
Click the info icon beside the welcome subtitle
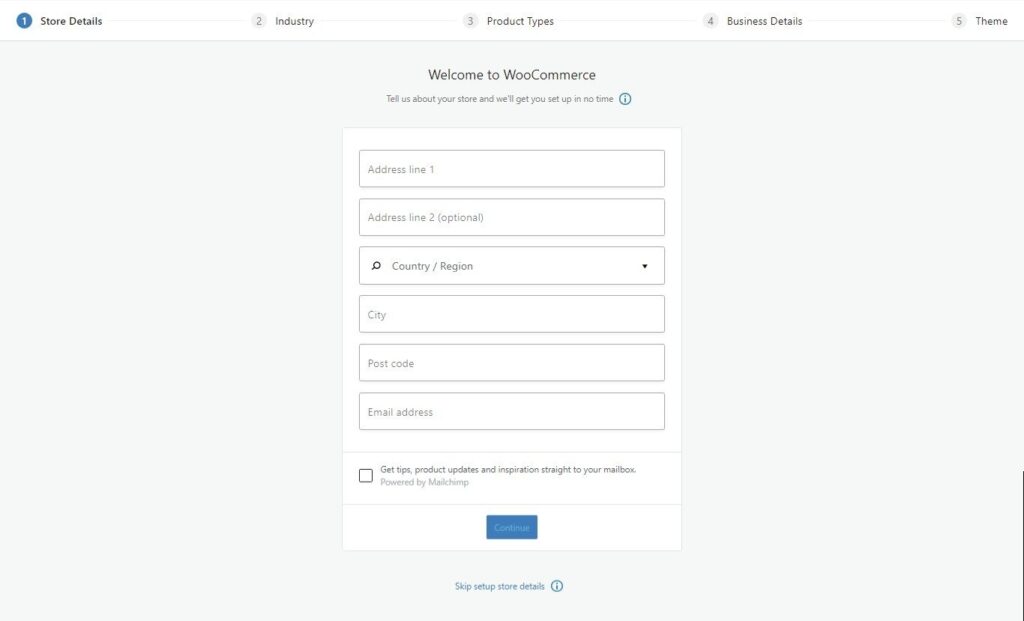pyautogui.click(x=625, y=99)
